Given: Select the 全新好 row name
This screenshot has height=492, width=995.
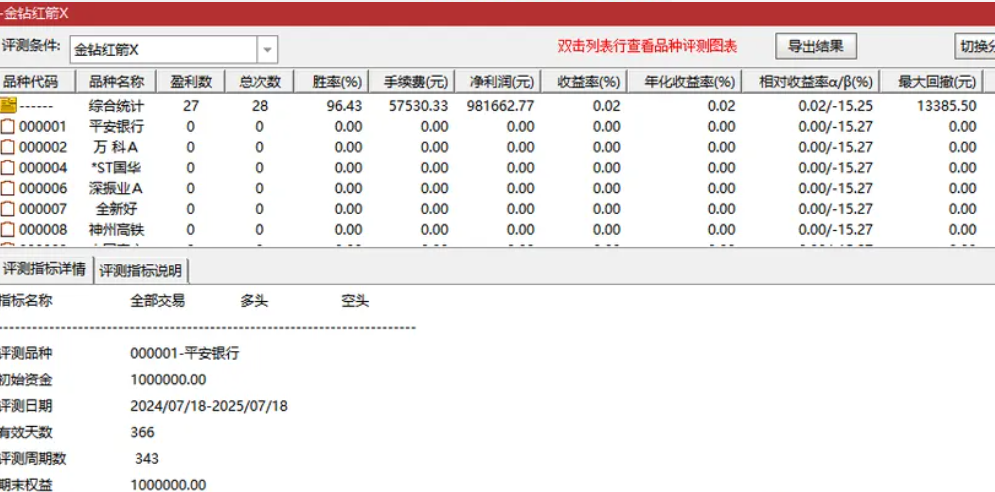Looking at the screenshot, I should pyautogui.click(x=116, y=209).
